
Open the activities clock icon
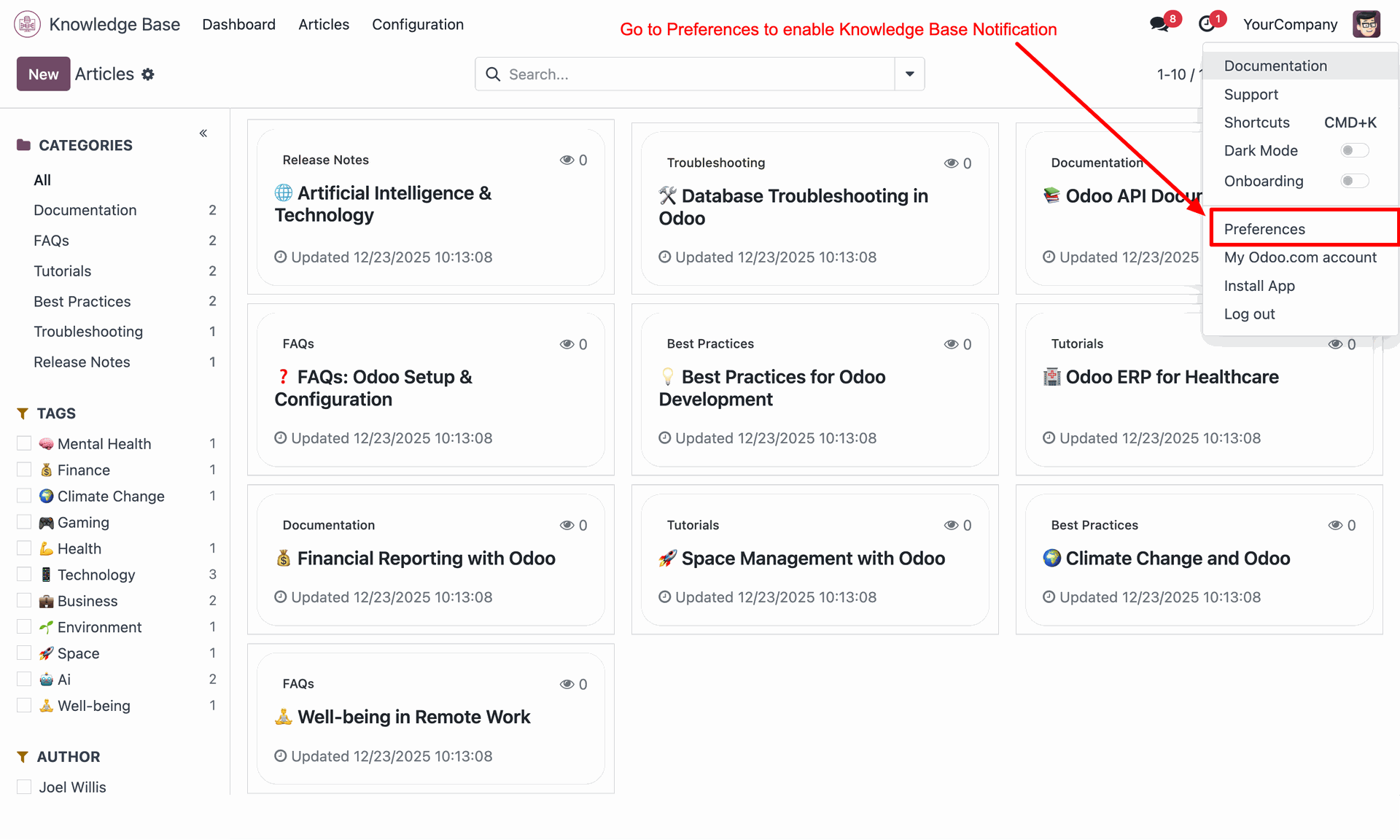(1207, 24)
